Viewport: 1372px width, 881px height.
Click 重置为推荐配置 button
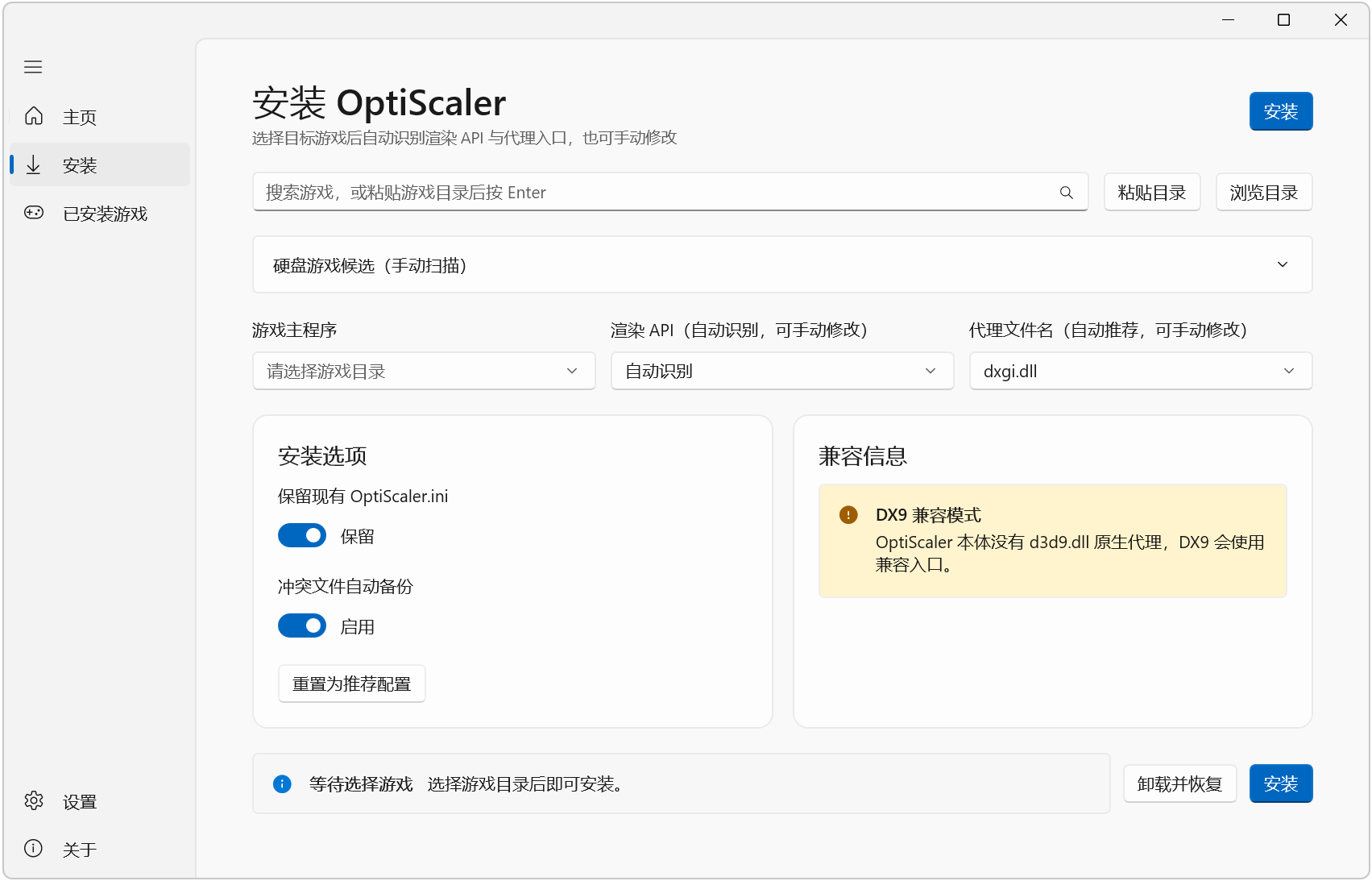[x=352, y=684]
